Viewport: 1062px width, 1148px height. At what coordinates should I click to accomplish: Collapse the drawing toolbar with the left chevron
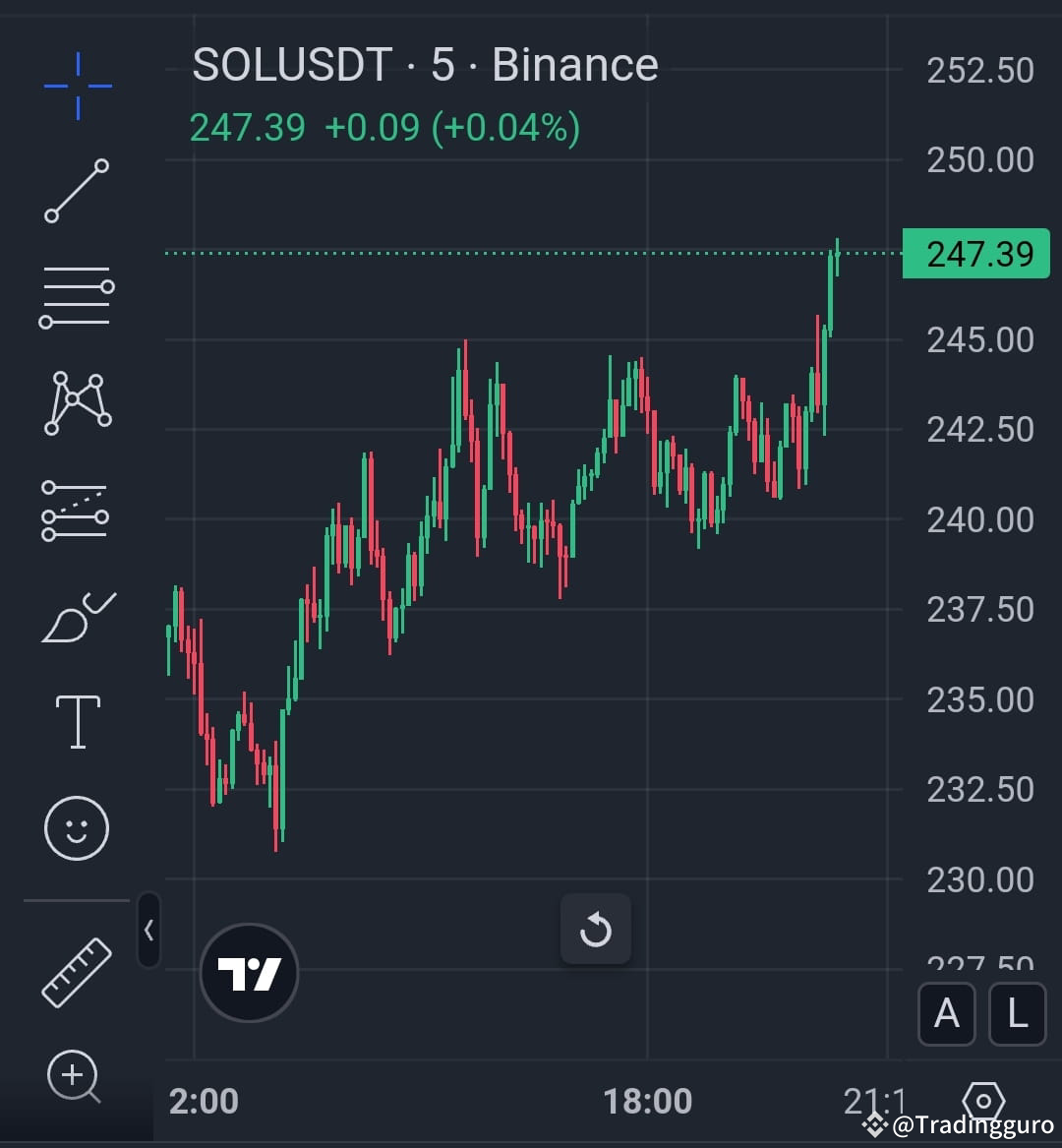point(149,931)
